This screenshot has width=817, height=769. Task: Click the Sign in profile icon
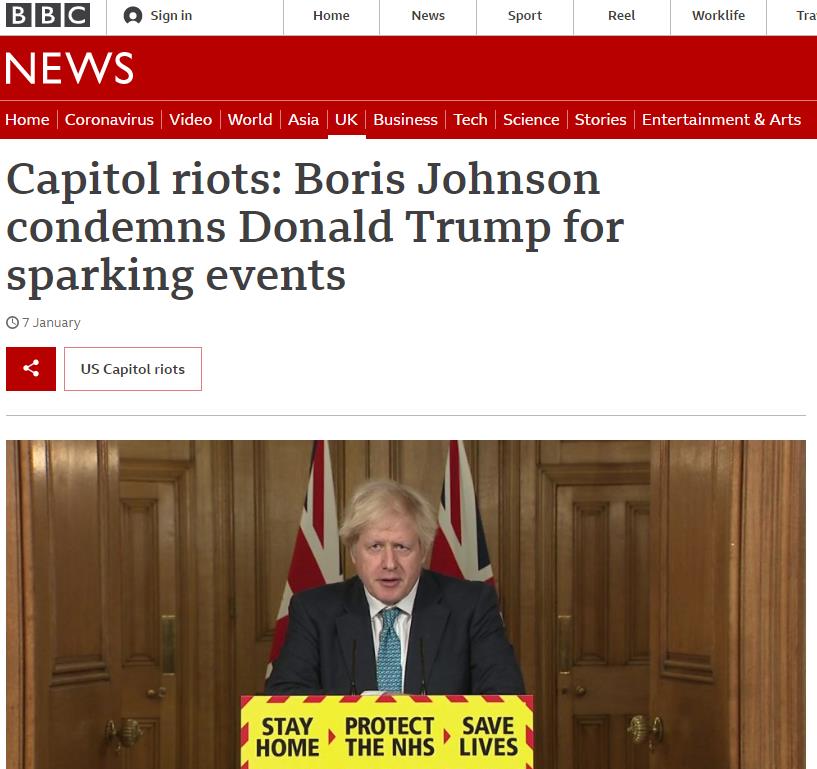(x=133, y=16)
